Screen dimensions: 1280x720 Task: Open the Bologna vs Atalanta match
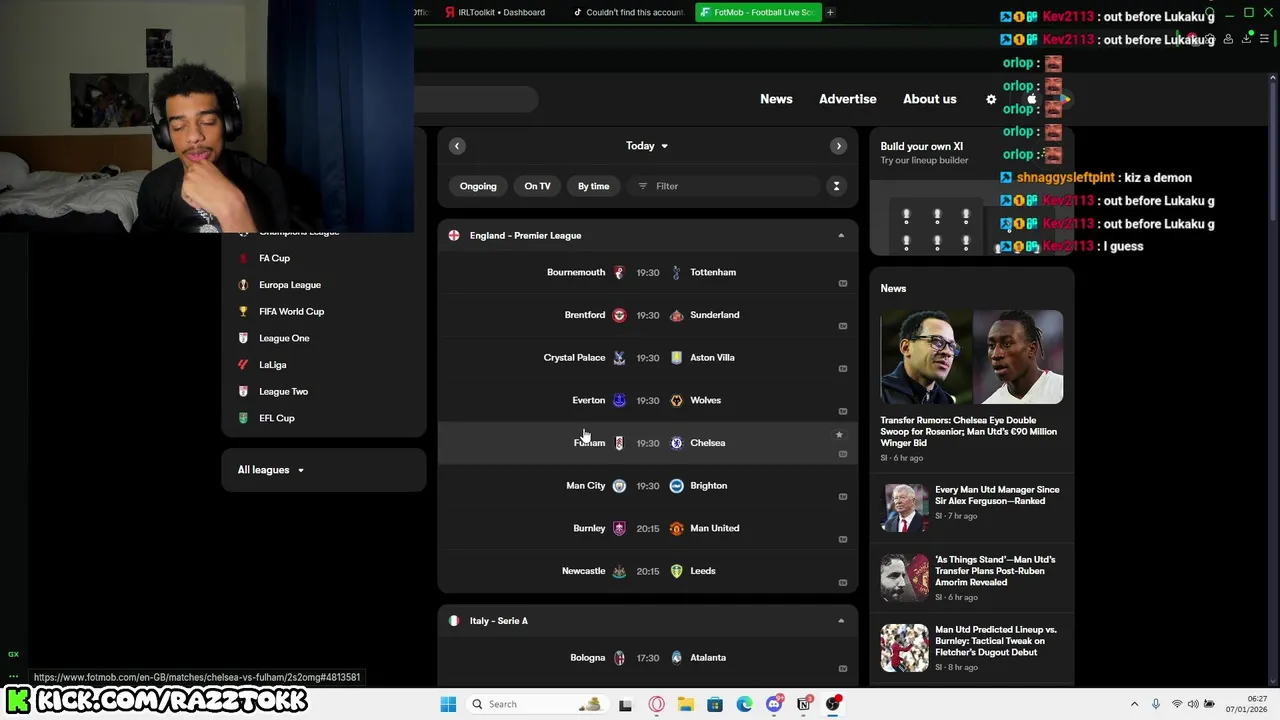(647, 658)
